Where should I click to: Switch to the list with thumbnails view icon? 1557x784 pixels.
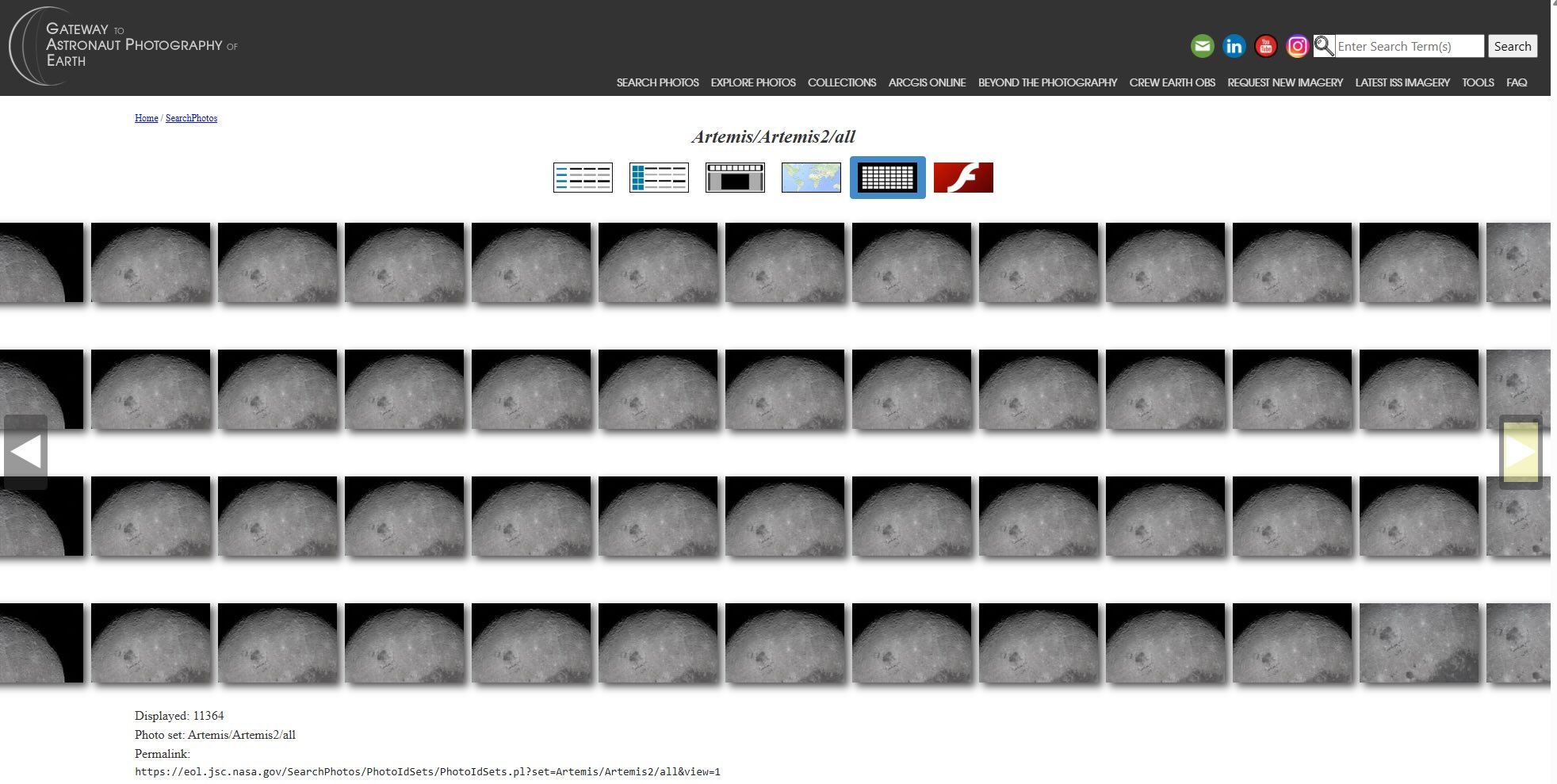click(659, 178)
